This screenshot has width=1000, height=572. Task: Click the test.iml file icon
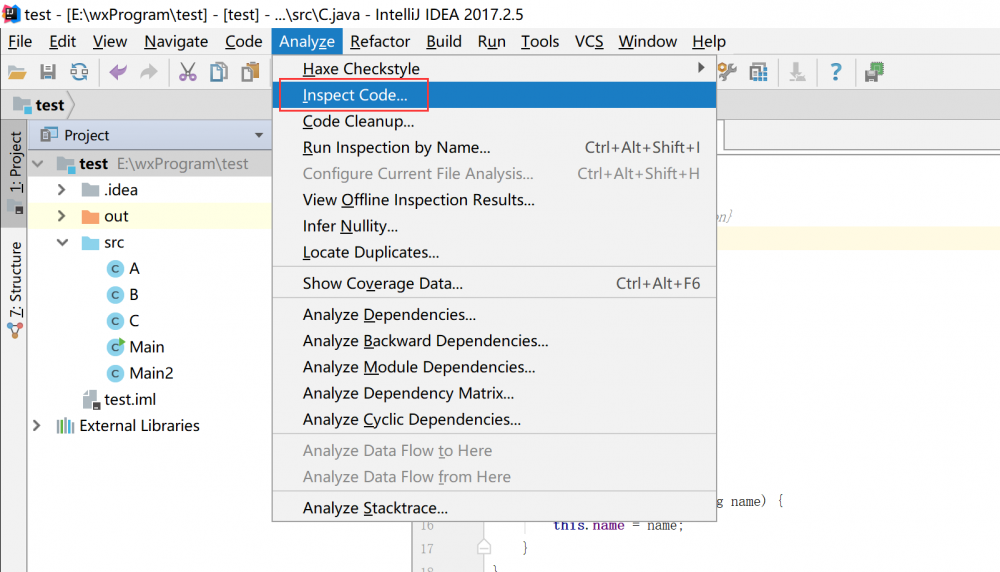91,400
